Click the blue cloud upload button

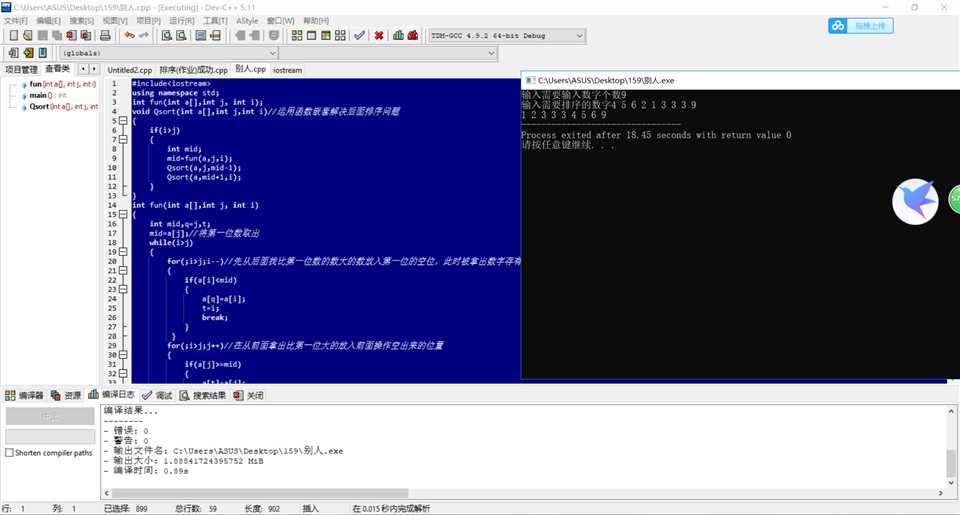[x=861, y=26]
